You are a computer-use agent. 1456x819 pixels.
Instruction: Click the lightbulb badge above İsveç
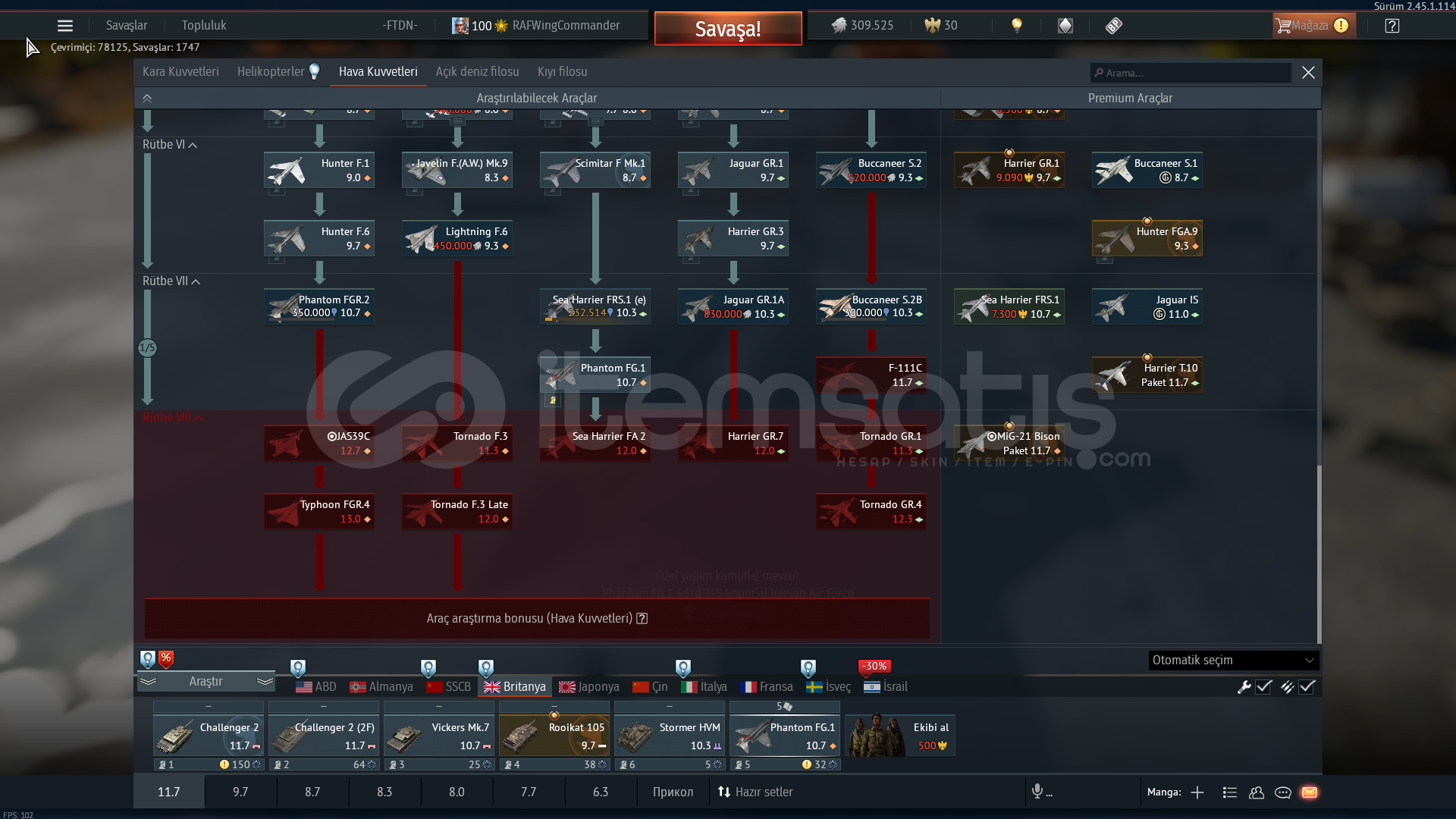coord(808,668)
